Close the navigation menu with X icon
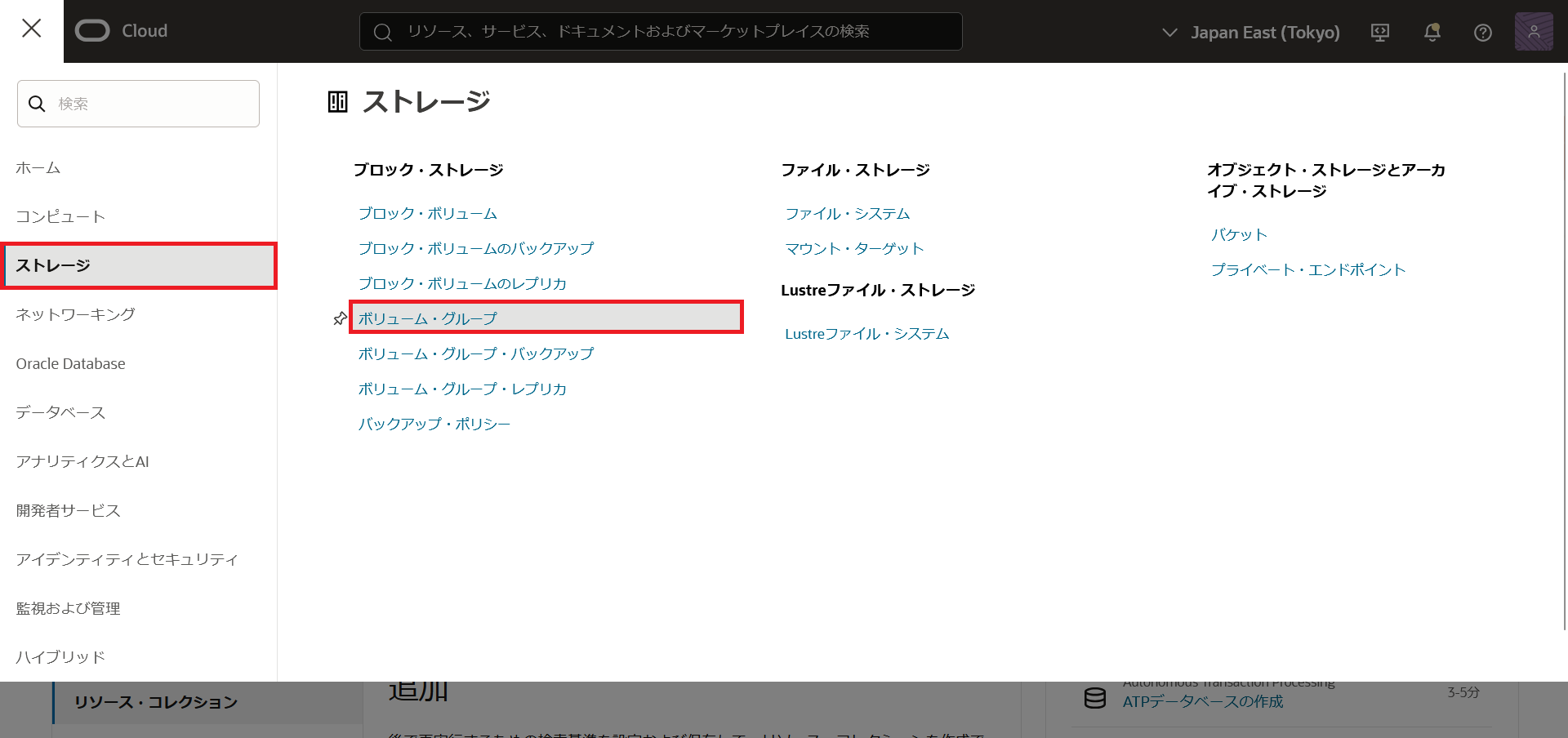1568x738 pixels. tap(31, 29)
